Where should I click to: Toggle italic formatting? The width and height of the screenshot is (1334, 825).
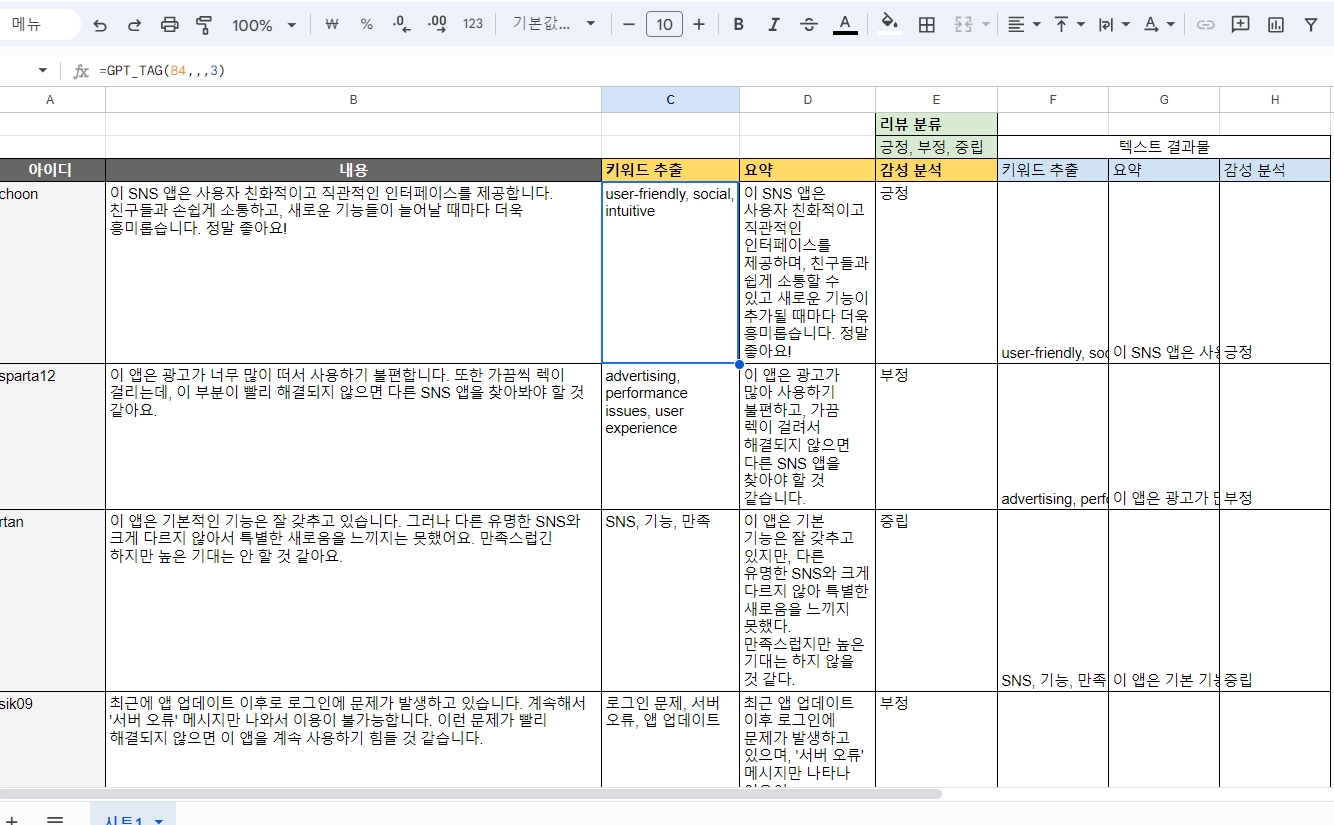(x=773, y=25)
